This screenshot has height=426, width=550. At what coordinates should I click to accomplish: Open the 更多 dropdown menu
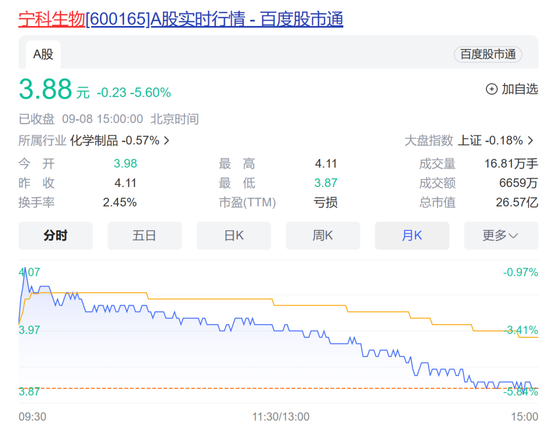[501, 235]
